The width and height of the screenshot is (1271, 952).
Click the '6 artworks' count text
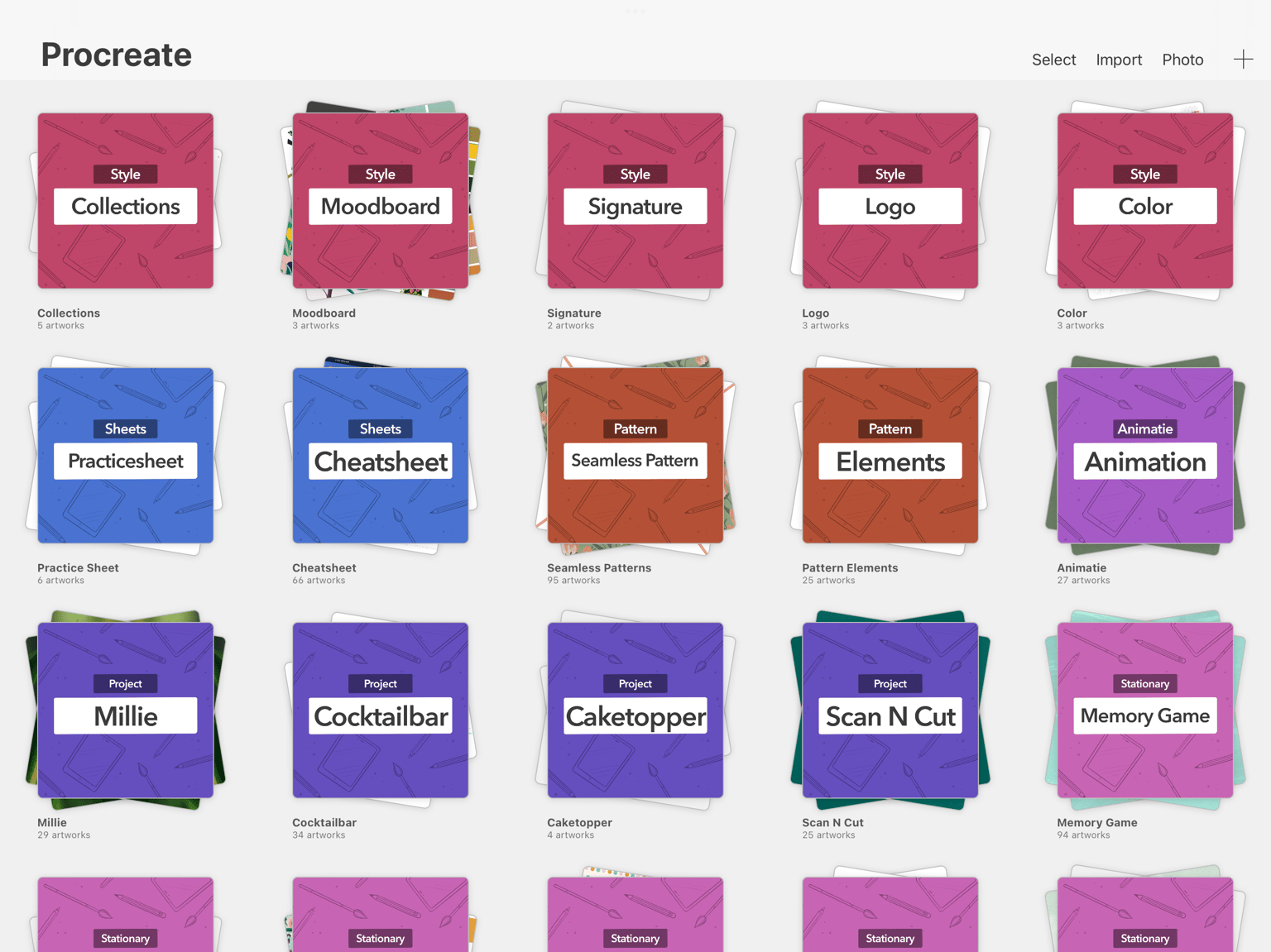point(60,581)
